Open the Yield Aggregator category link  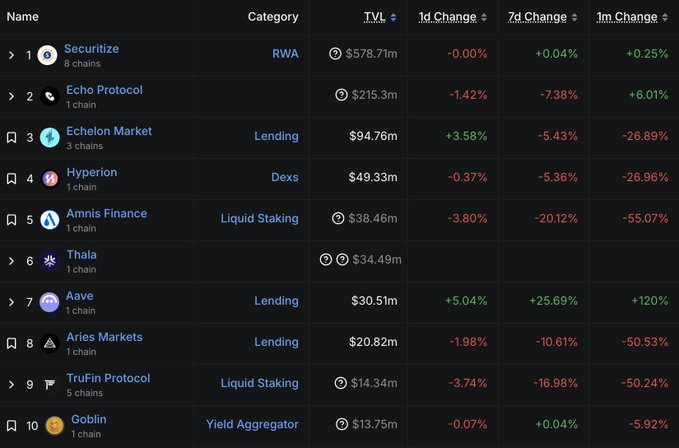pos(252,425)
